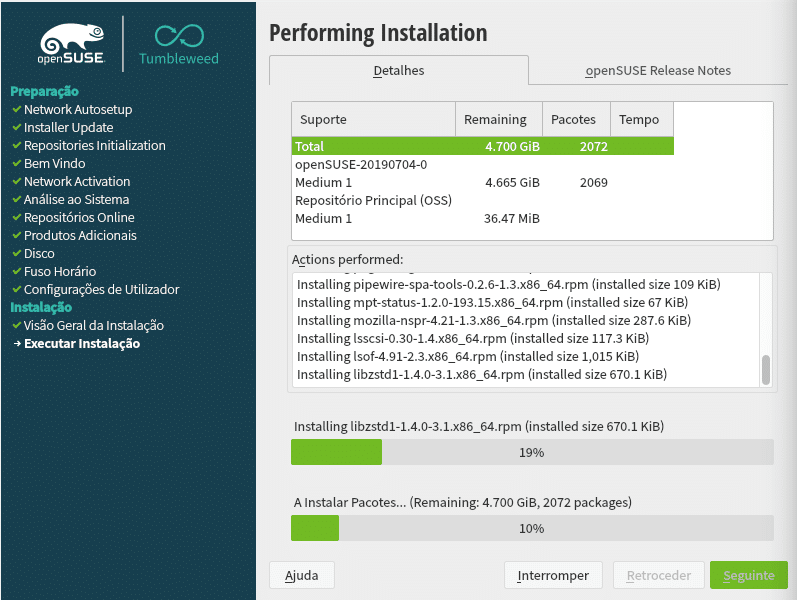Click the 36.47 MiB remaining cell
Image resolution: width=797 pixels, height=600 pixels.
[511, 219]
